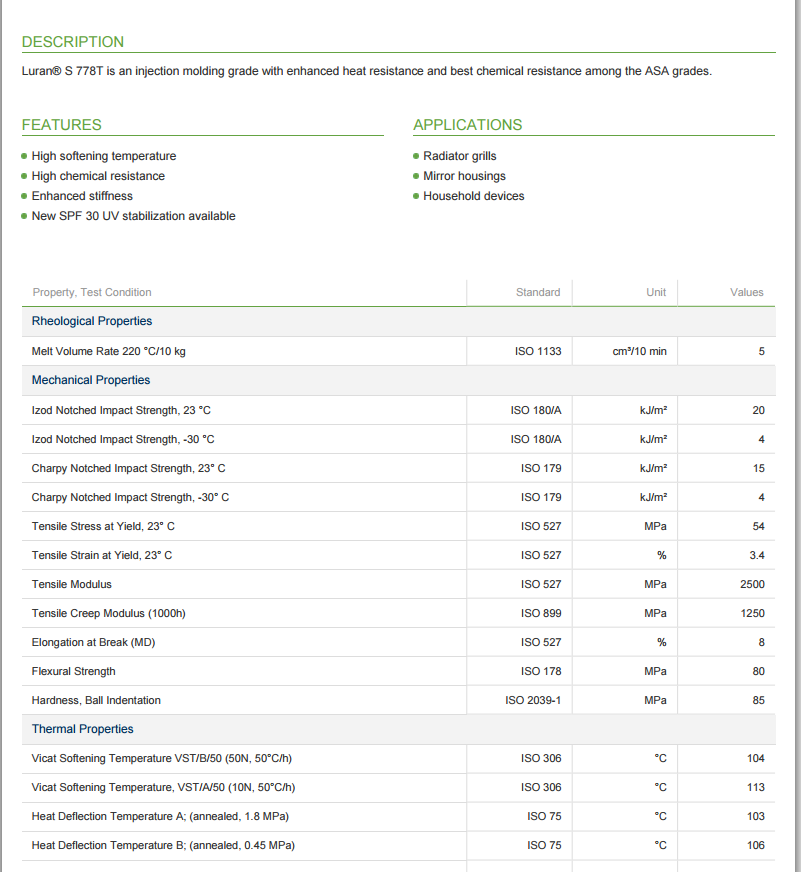
Task: Click New SPF 30 UV stabilization text
Action: [134, 216]
